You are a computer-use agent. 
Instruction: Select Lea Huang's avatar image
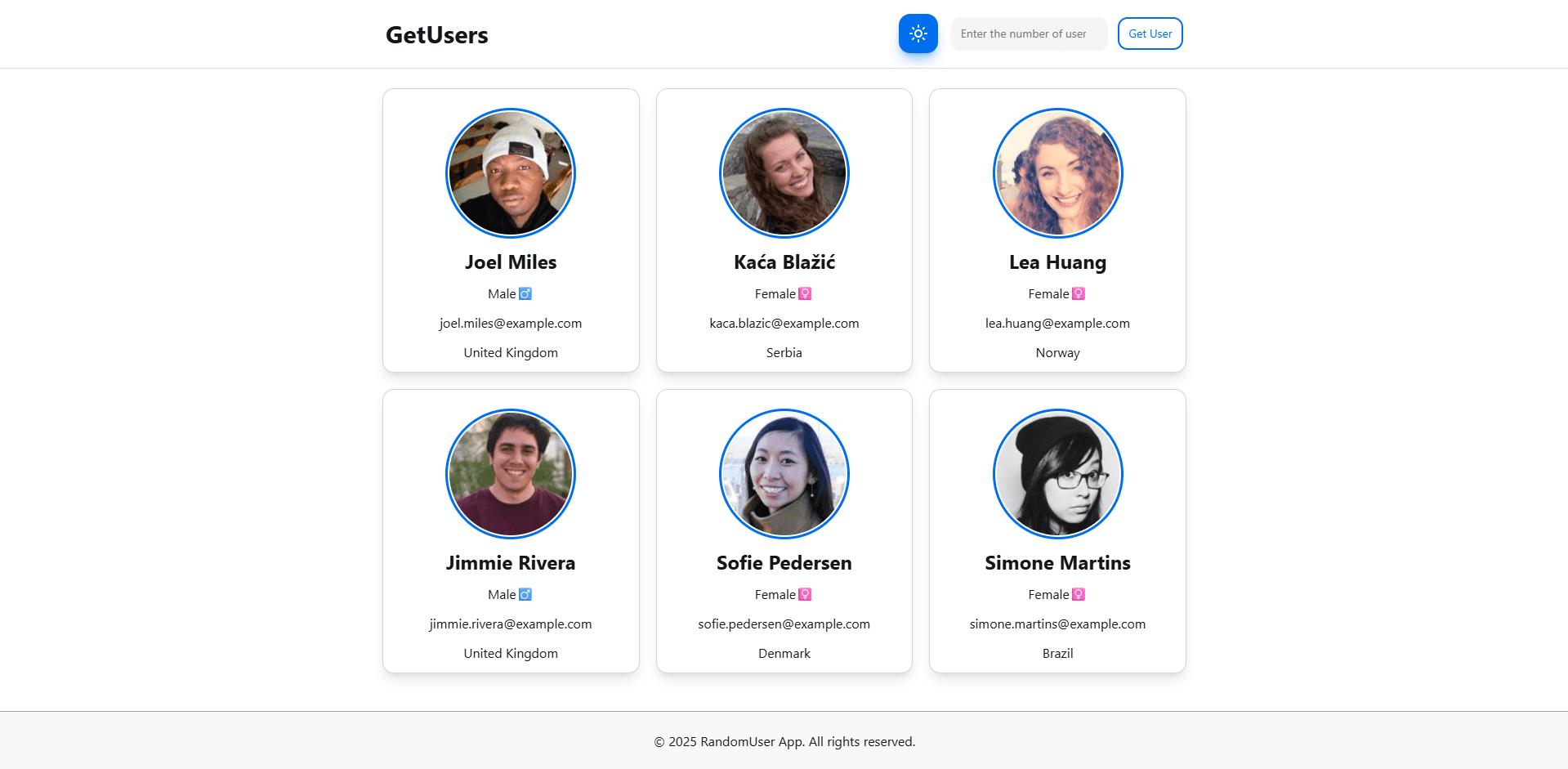click(x=1057, y=173)
